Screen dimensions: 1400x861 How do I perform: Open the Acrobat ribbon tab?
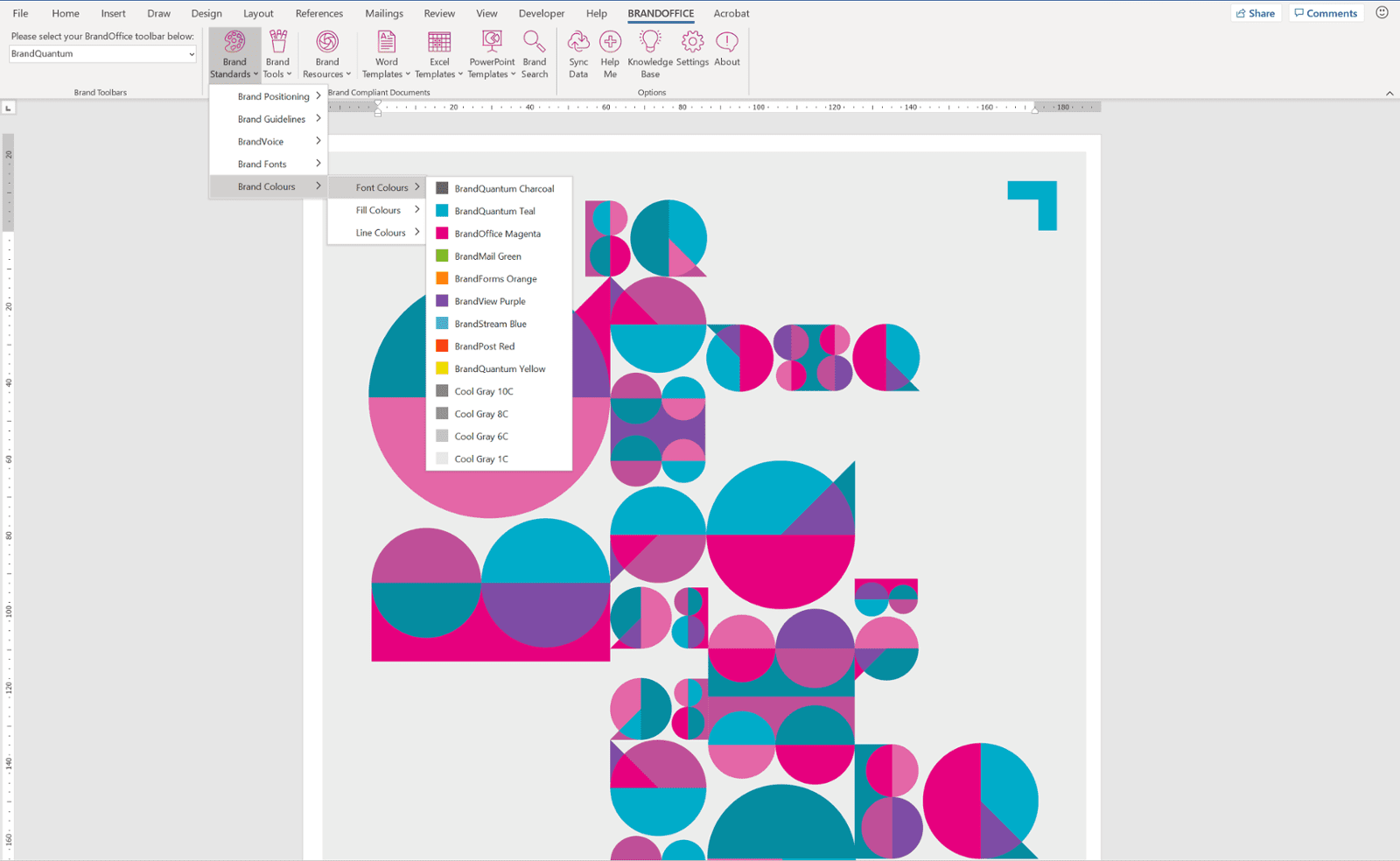[731, 13]
